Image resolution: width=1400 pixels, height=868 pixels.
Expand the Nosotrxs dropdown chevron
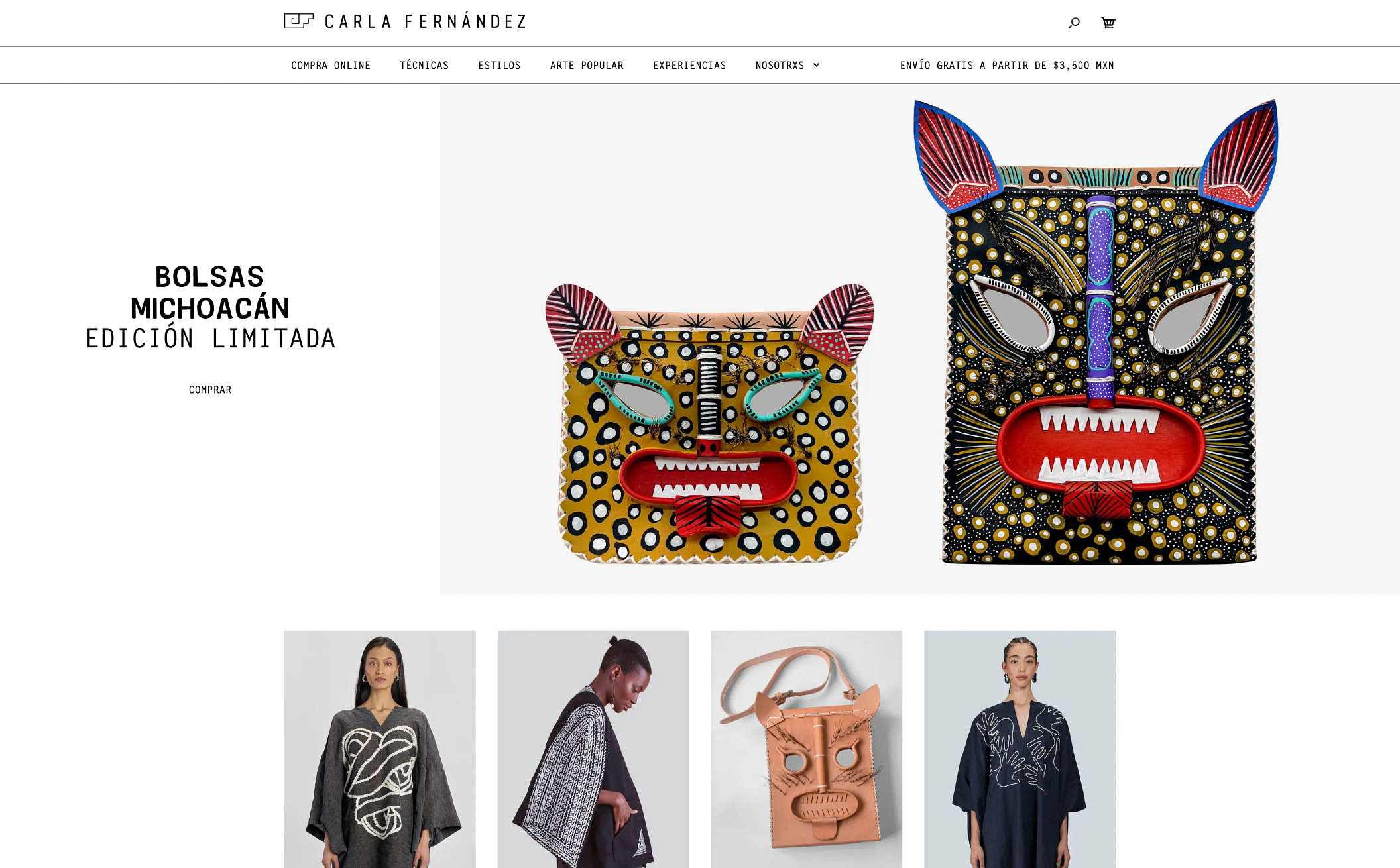(816, 65)
